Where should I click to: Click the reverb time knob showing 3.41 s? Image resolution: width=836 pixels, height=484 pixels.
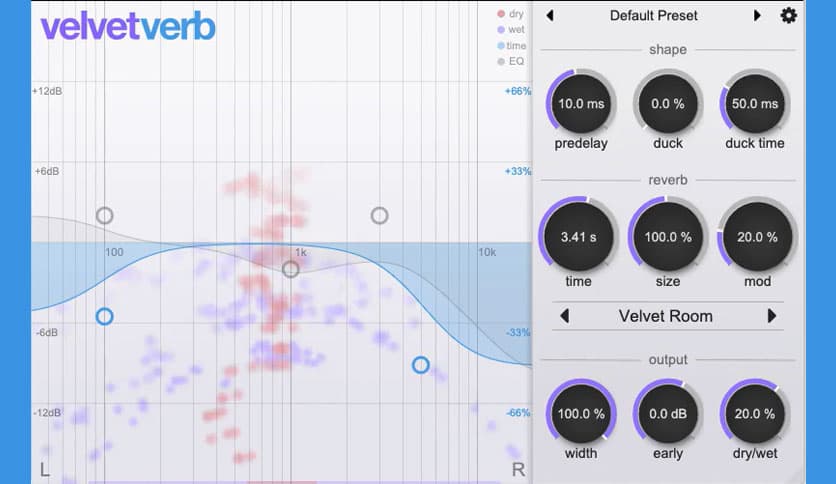[578, 237]
